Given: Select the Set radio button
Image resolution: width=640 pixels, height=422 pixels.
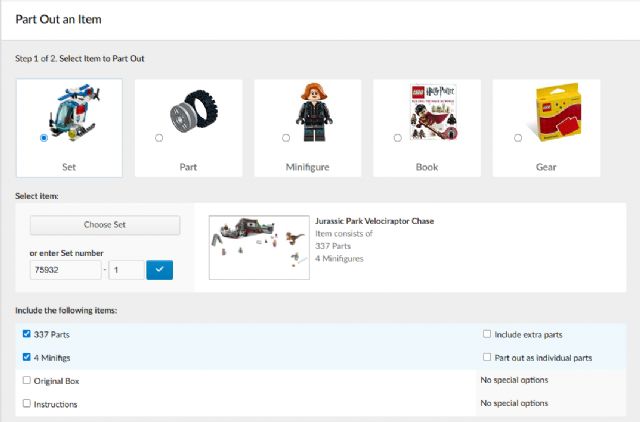Looking at the screenshot, I should pyautogui.click(x=44, y=138).
